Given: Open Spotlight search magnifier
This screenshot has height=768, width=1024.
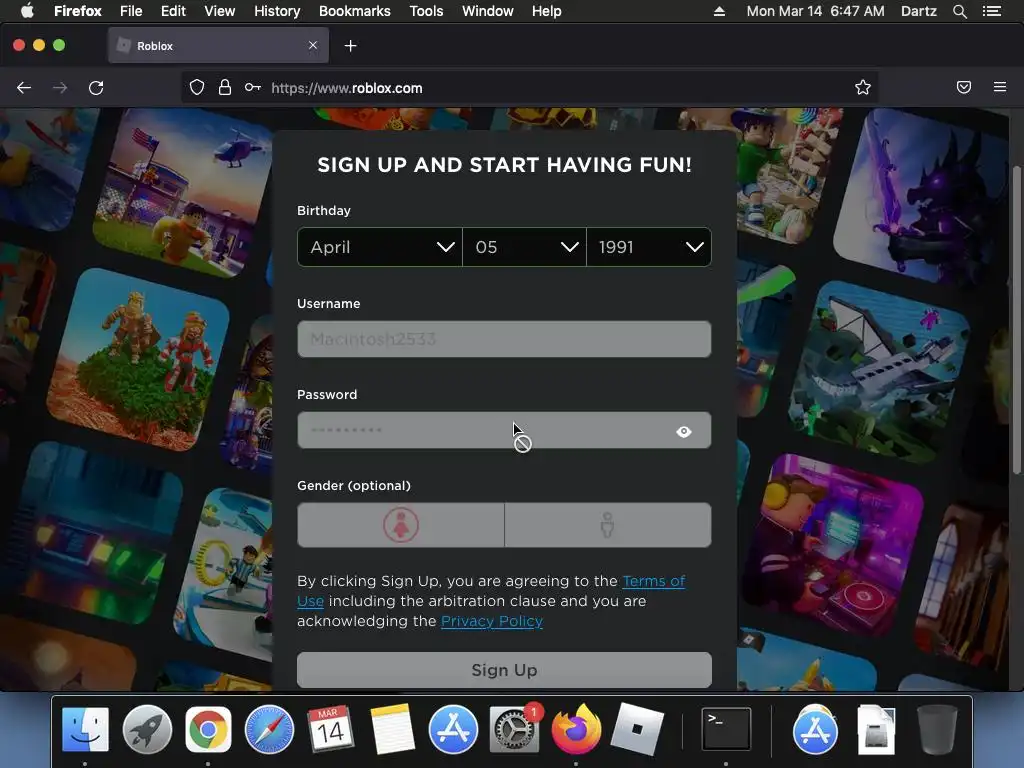Looking at the screenshot, I should [959, 11].
